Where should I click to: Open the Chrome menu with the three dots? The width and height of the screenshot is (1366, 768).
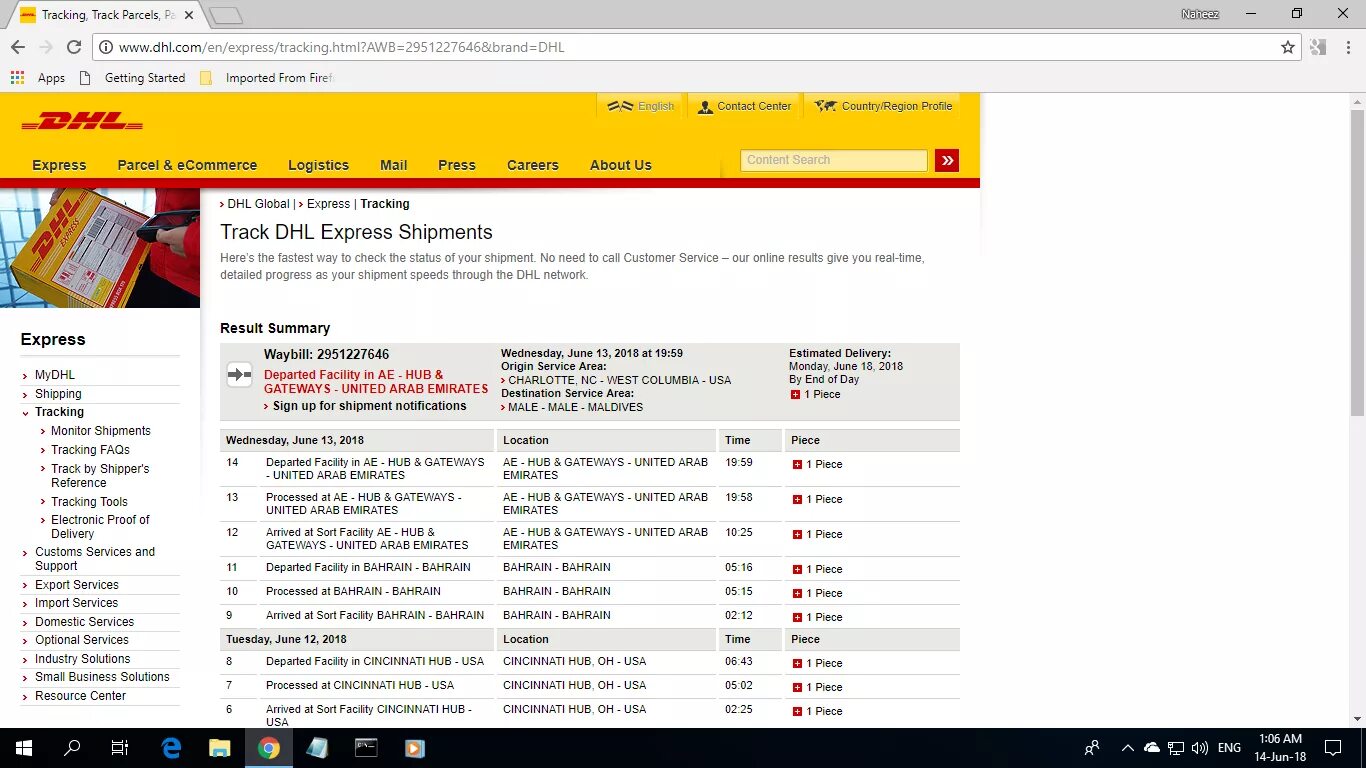[x=1346, y=47]
